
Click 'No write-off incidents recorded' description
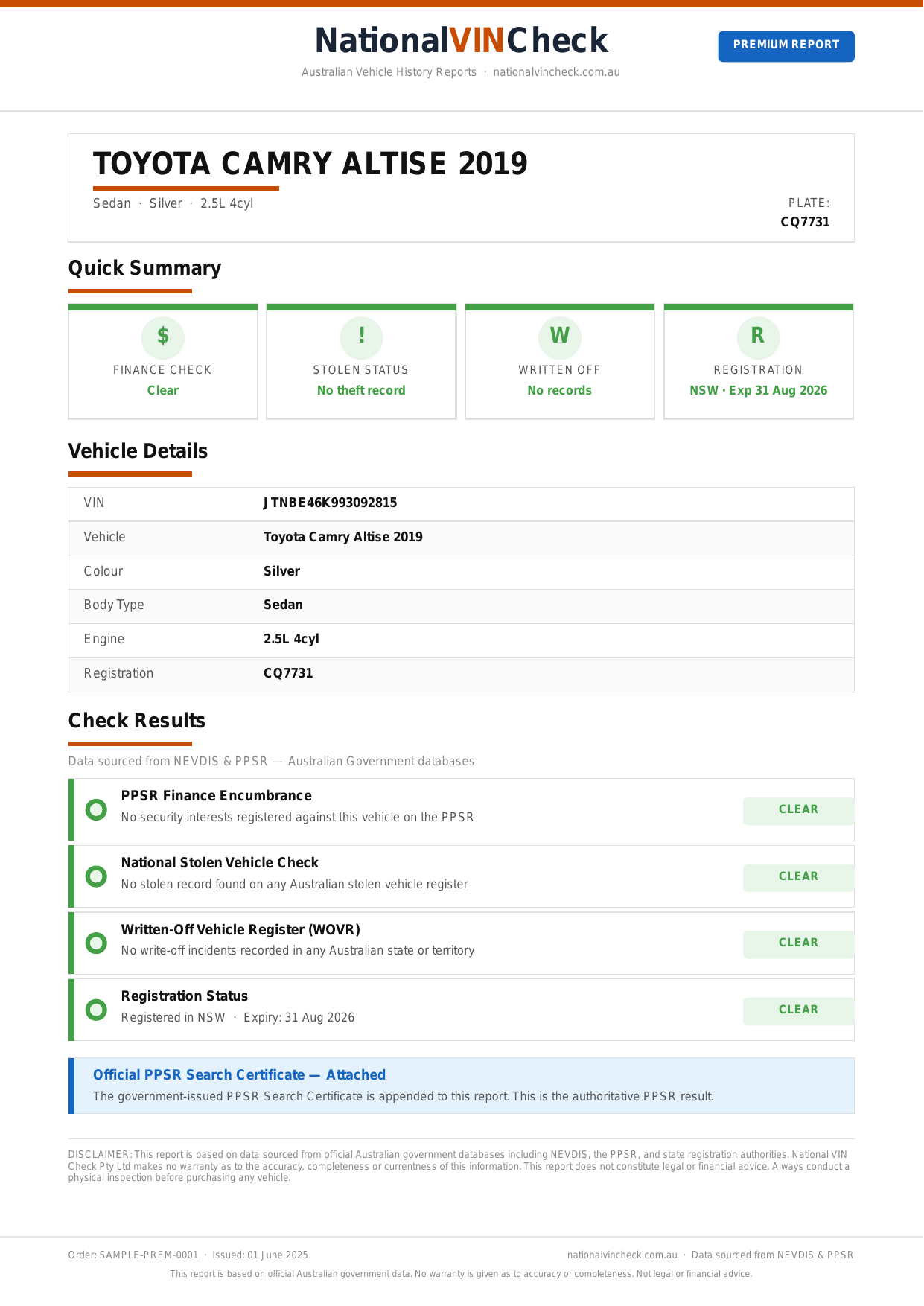click(298, 950)
